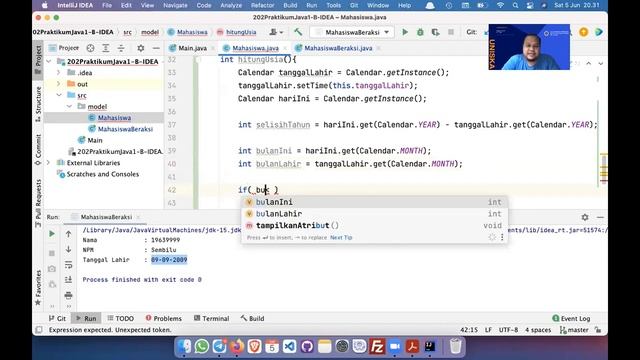Open the Refactor menu
The image size is (640, 360).
262,5
